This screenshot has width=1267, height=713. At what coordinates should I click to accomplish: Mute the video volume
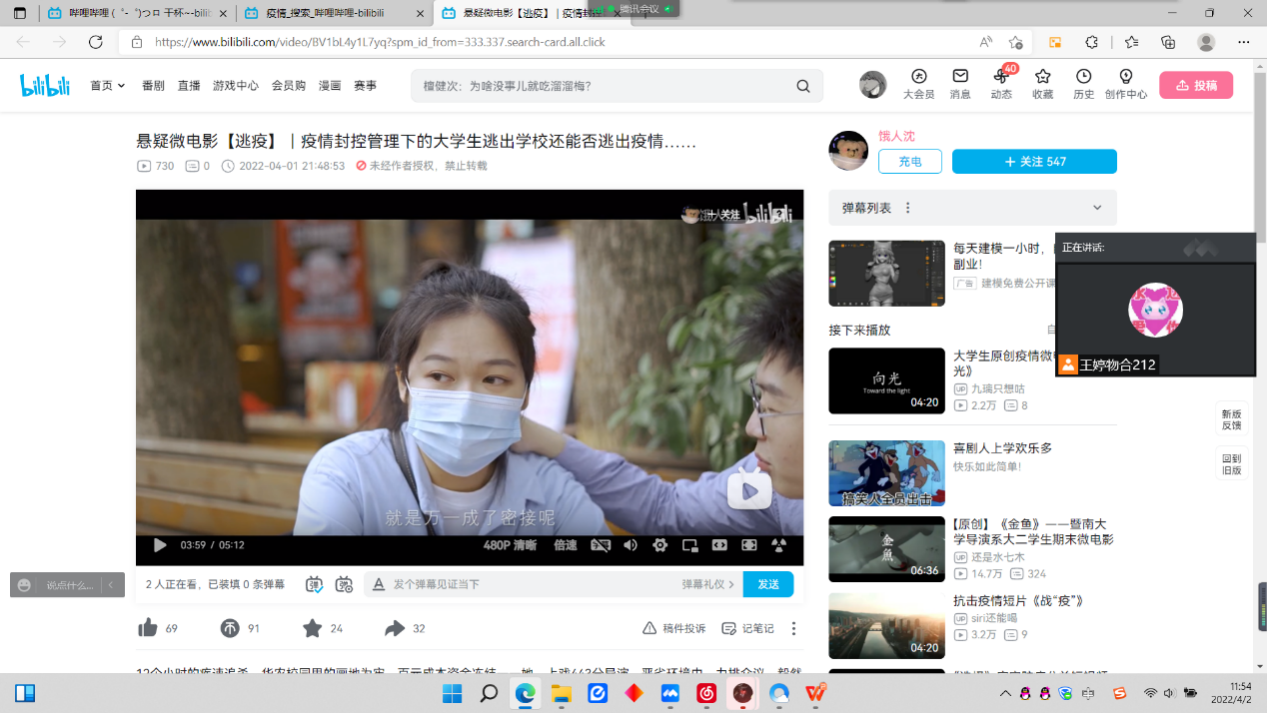(630, 545)
